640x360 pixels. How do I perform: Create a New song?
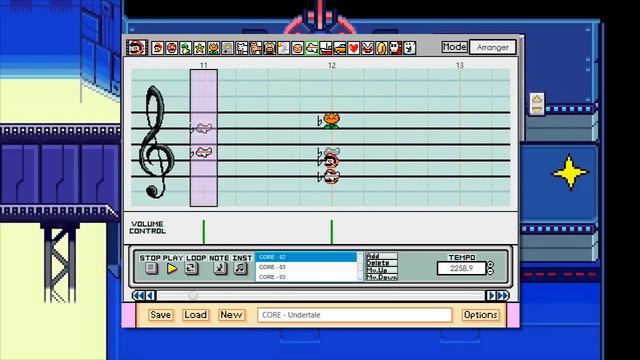231,315
